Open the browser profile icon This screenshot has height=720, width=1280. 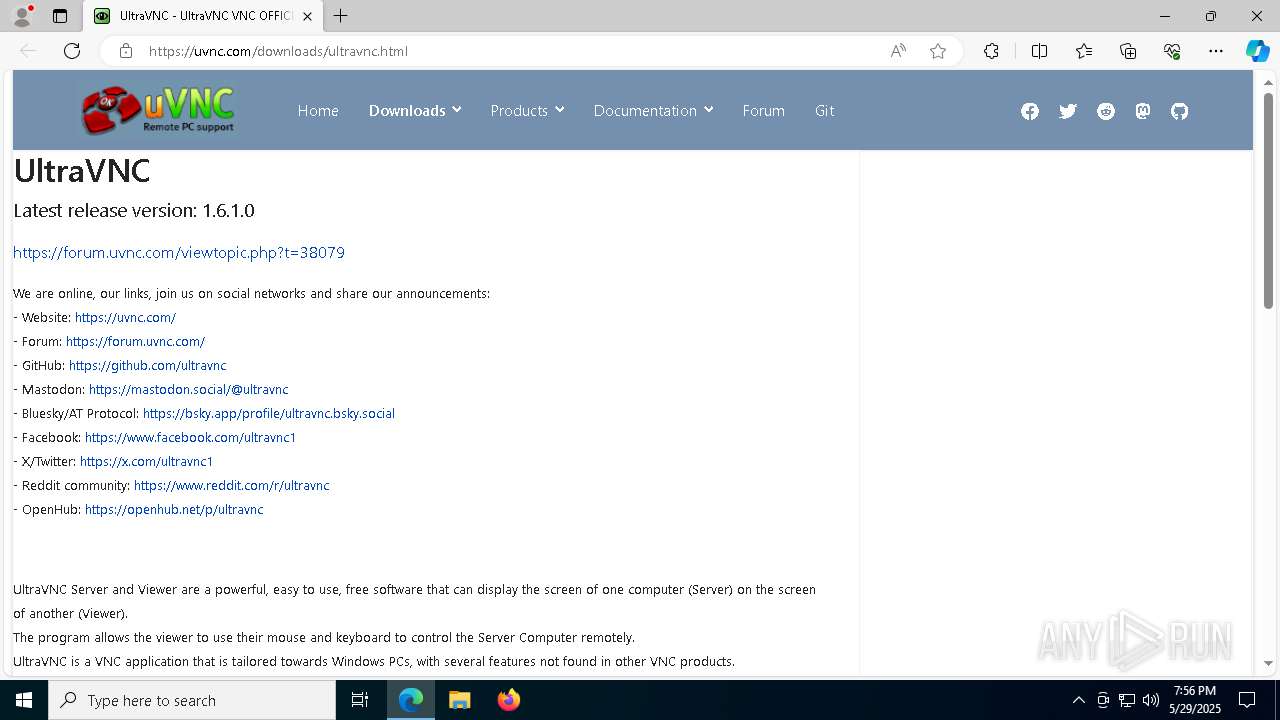tap(22, 16)
